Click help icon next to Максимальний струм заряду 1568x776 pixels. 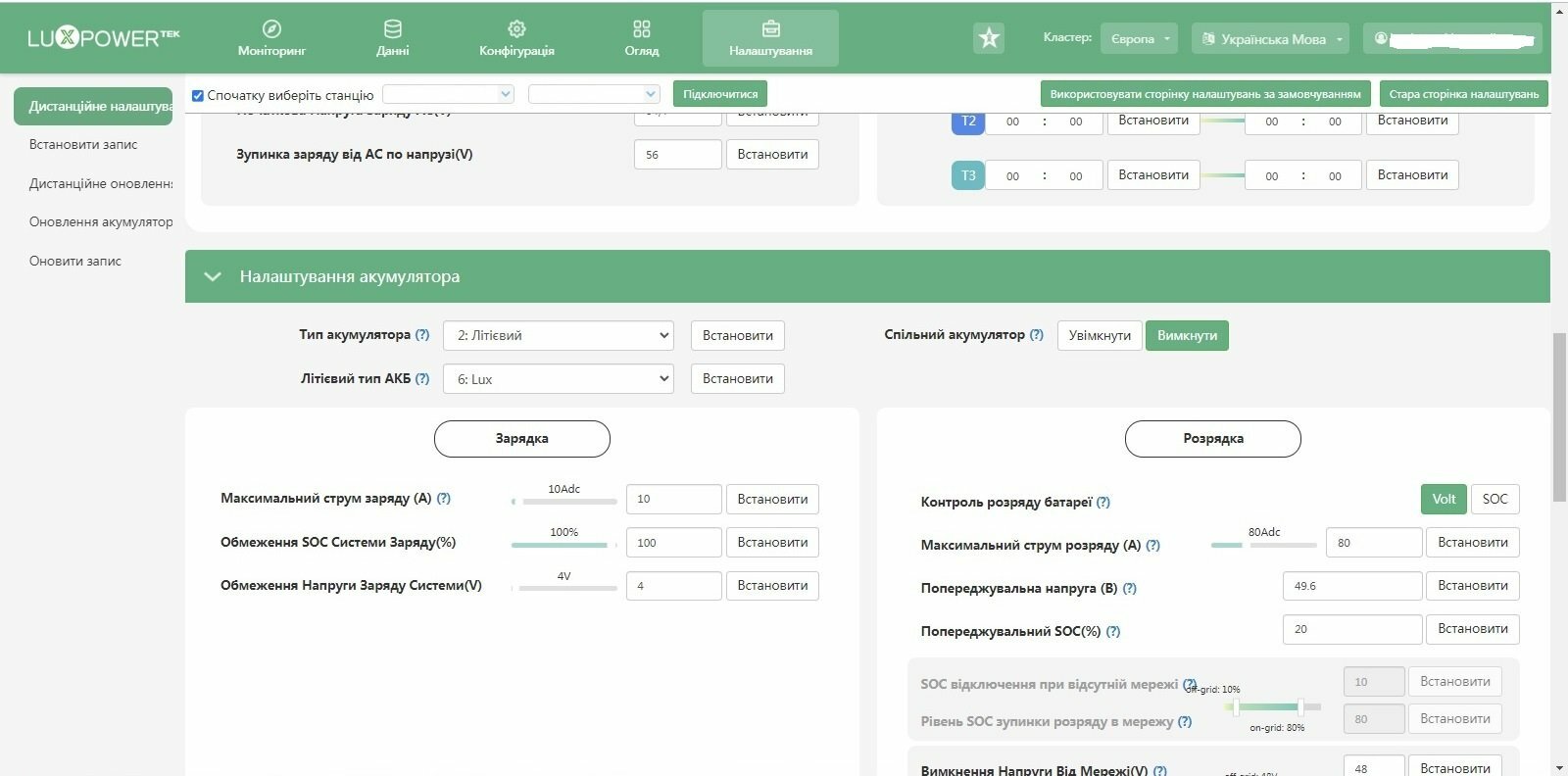point(443,498)
